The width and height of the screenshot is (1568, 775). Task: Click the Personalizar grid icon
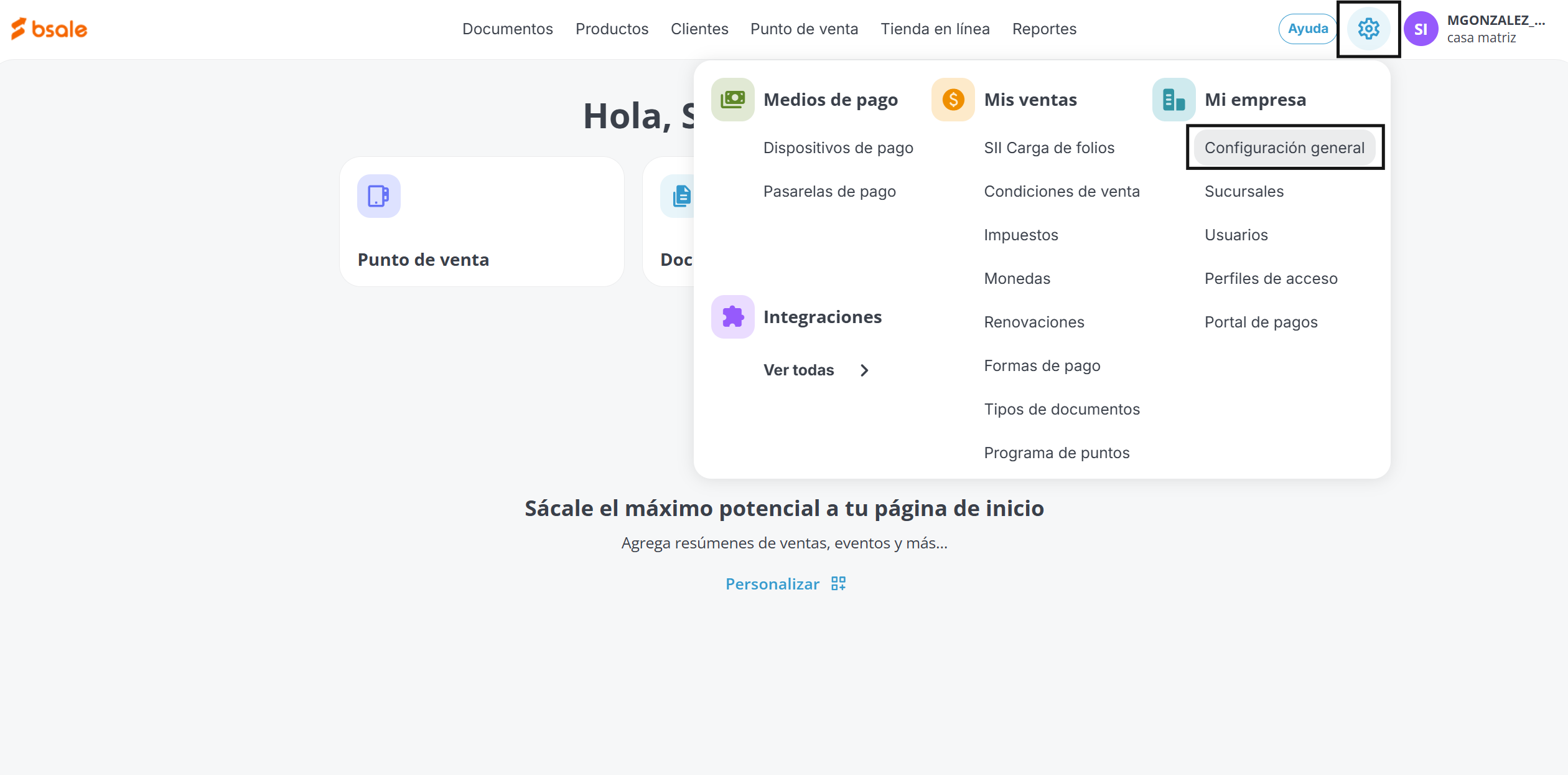tap(838, 583)
